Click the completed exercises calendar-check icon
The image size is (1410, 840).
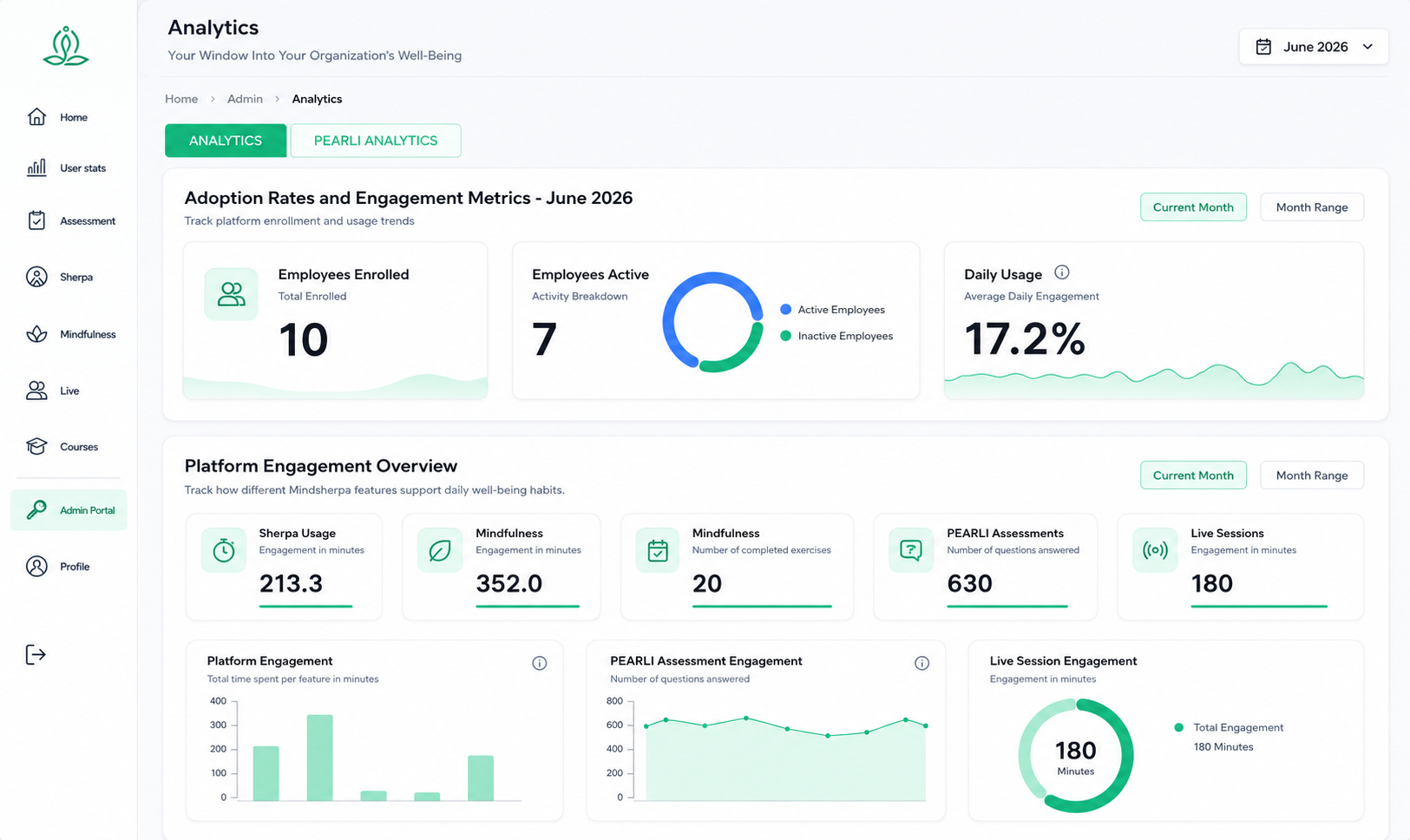tap(658, 550)
